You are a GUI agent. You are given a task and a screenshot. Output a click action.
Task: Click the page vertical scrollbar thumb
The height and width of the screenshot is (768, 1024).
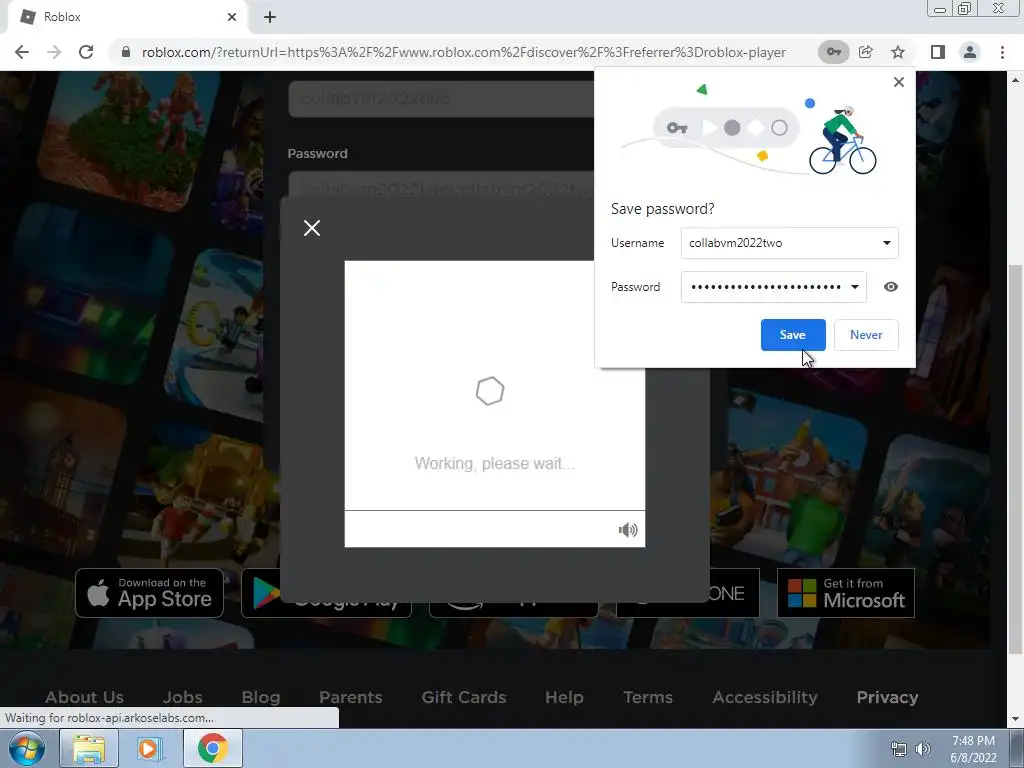coord(1015,459)
